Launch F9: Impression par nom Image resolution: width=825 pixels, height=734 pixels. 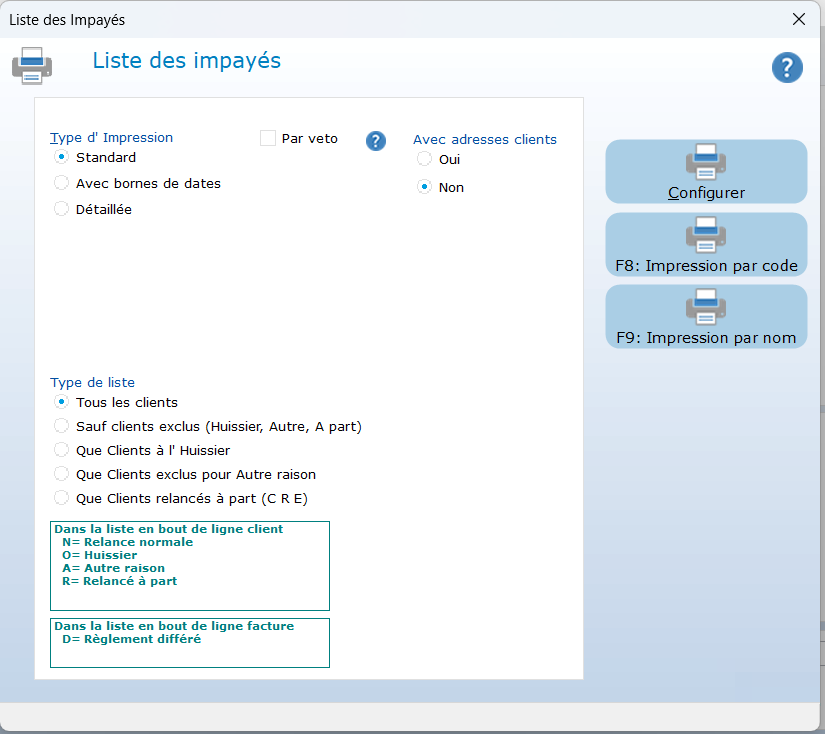pyautogui.click(x=706, y=316)
